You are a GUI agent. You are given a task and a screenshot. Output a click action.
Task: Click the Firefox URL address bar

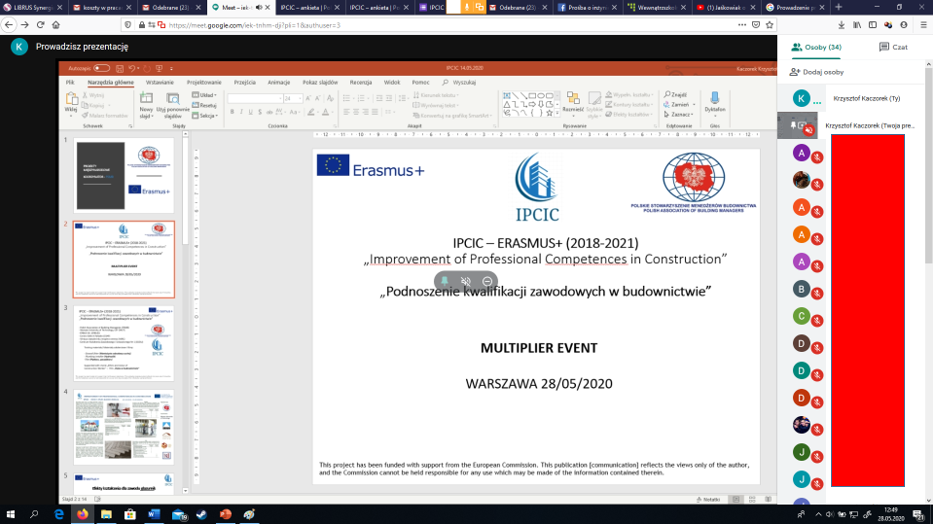coord(448,25)
